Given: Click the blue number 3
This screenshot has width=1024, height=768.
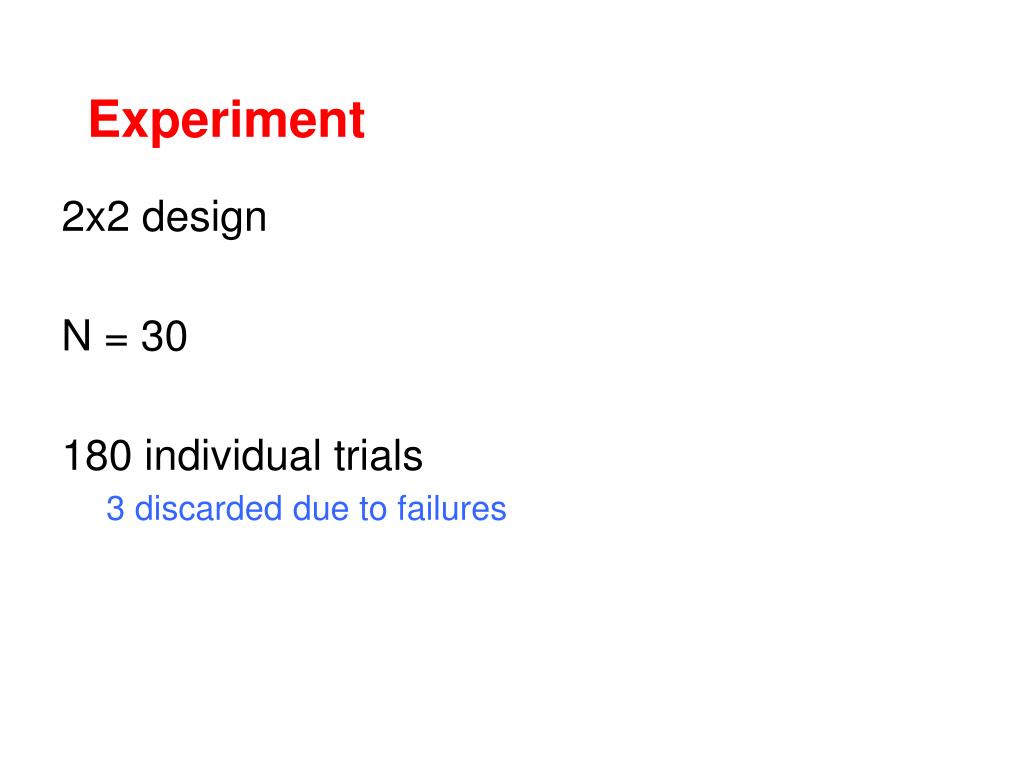Looking at the screenshot, I should click(x=115, y=509).
